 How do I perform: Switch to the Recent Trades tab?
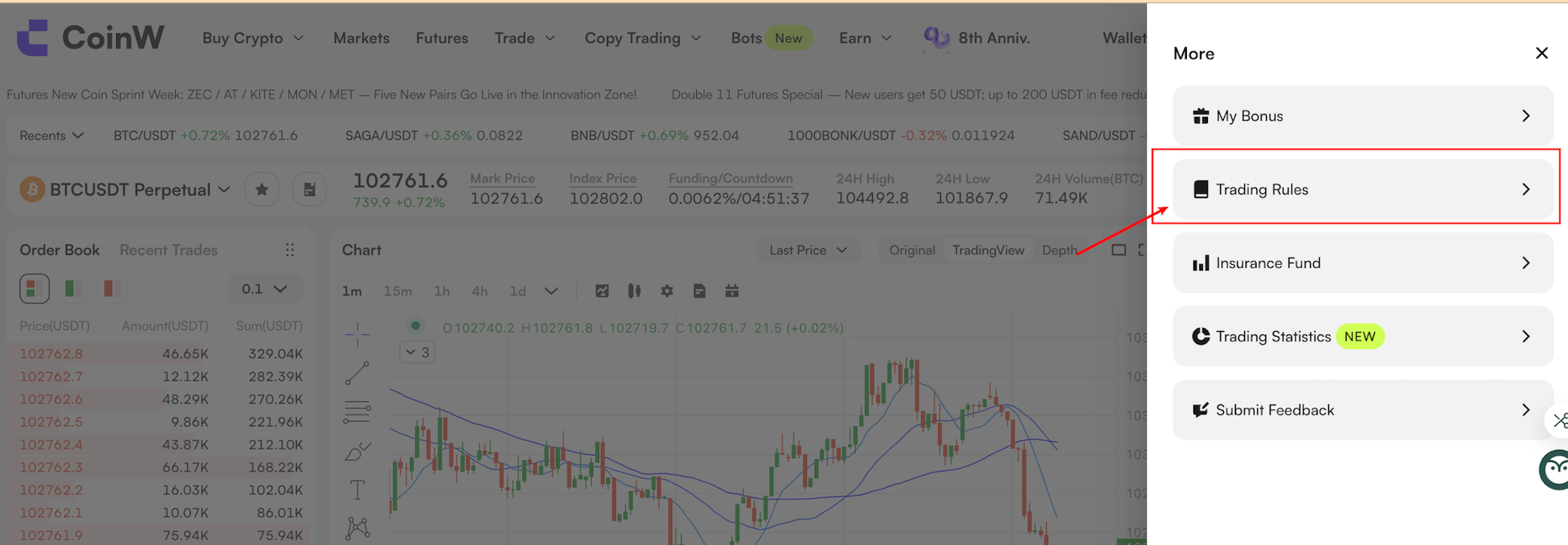(x=168, y=250)
